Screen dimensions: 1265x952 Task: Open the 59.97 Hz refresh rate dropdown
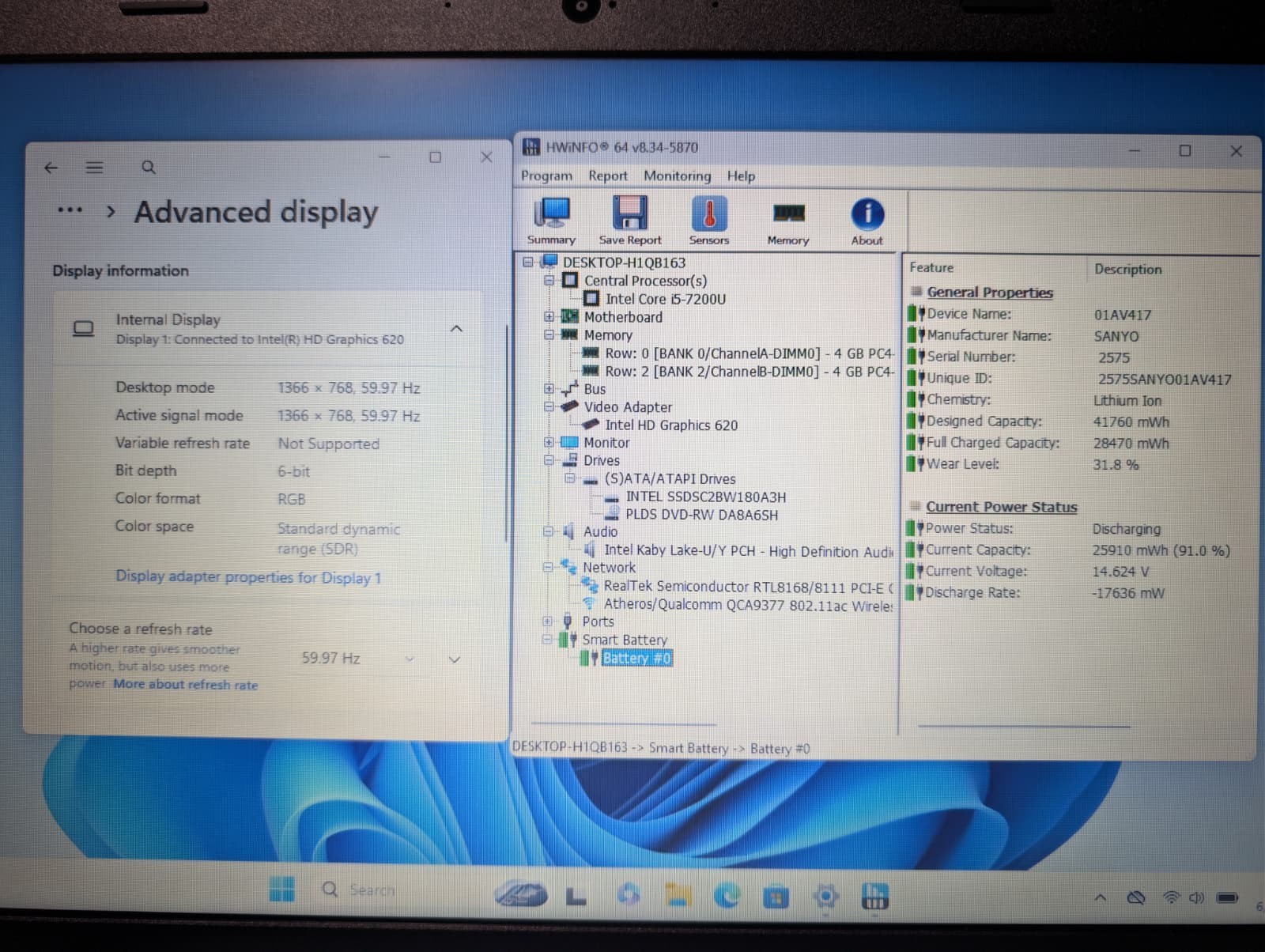[358, 659]
